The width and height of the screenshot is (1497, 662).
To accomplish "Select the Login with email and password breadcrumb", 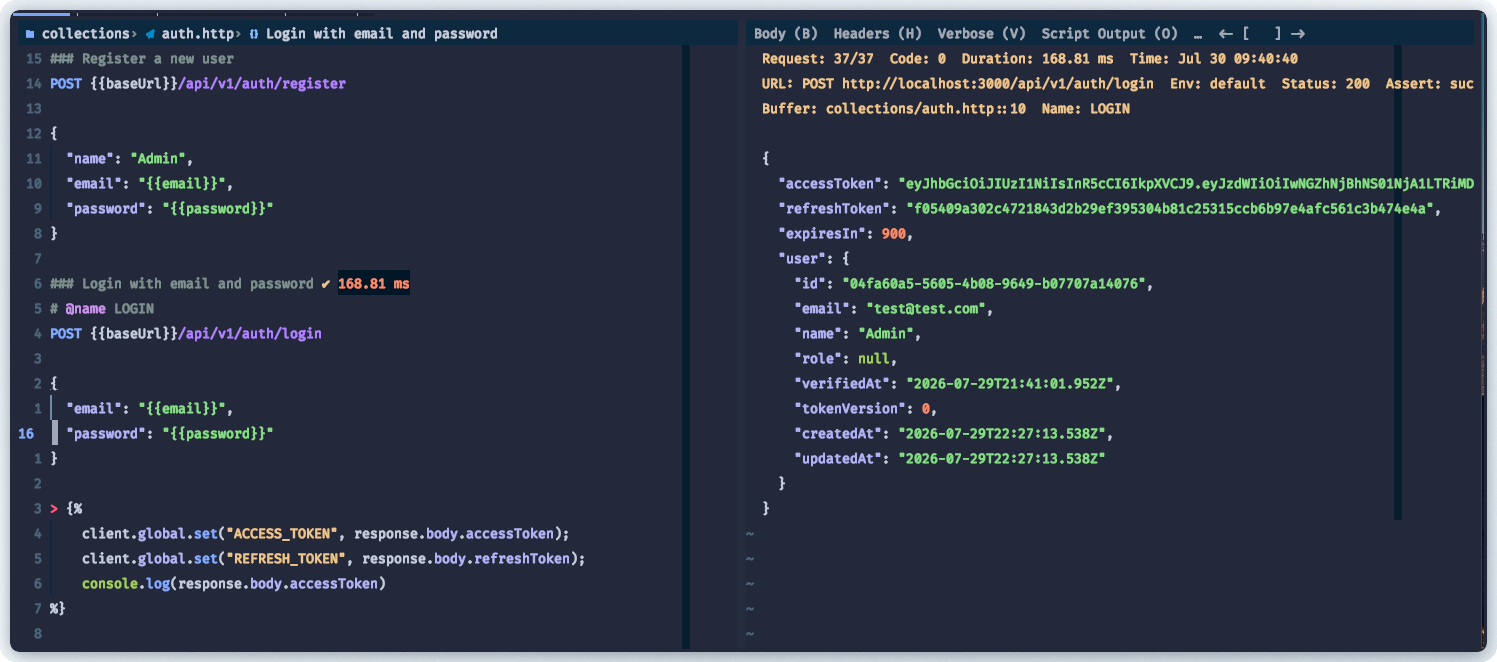I will click(x=382, y=34).
